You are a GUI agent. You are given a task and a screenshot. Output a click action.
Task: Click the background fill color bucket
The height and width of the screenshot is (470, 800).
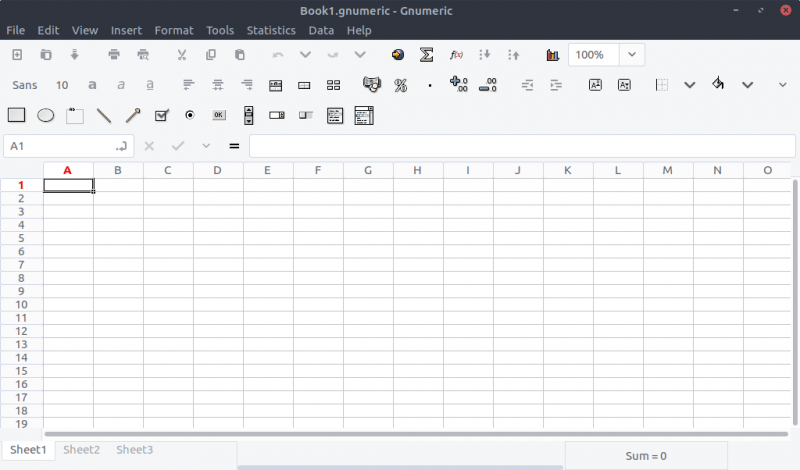[718, 85]
